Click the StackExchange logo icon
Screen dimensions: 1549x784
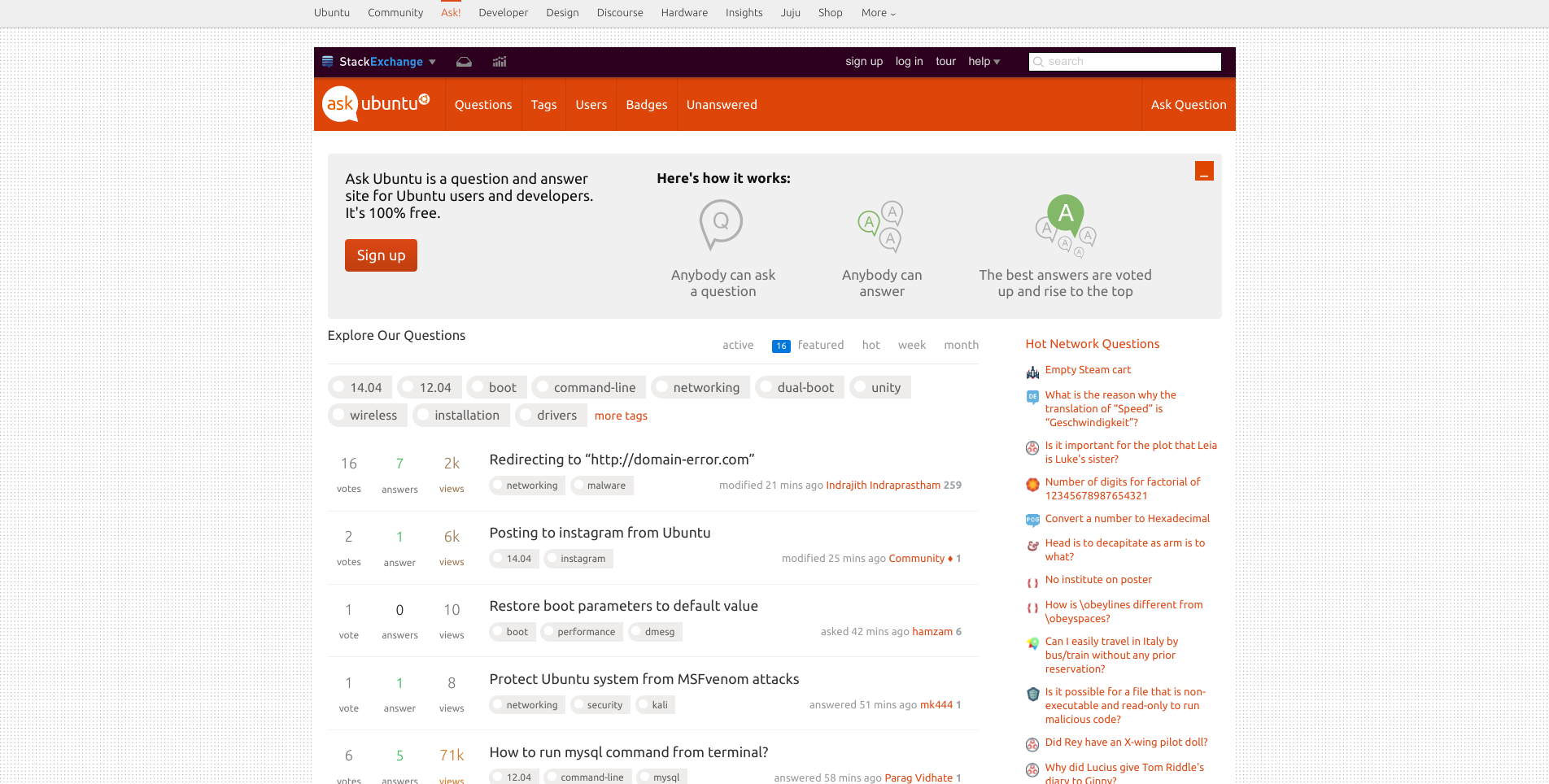pos(328,62)
